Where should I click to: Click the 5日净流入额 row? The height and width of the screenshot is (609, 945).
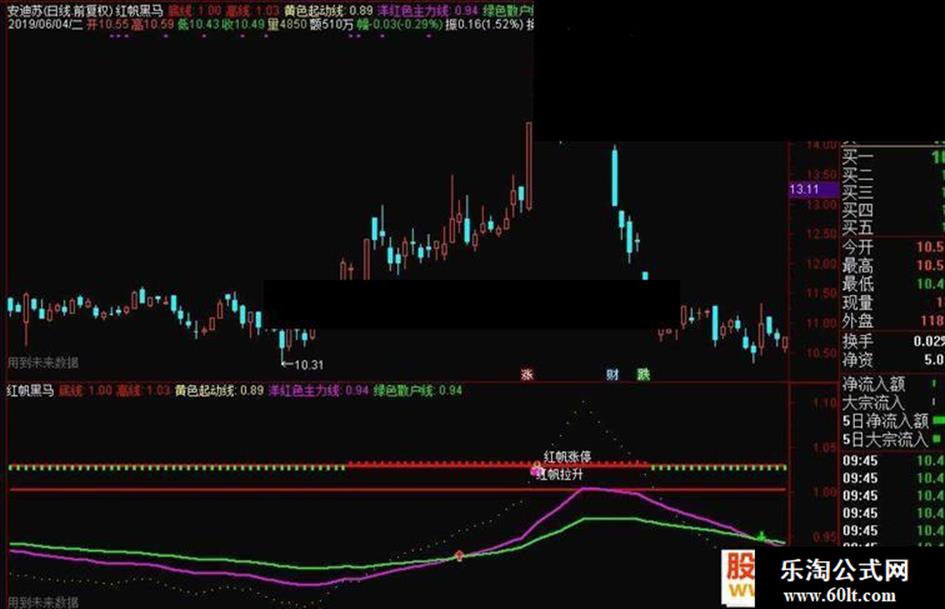[x=893, y=421]
